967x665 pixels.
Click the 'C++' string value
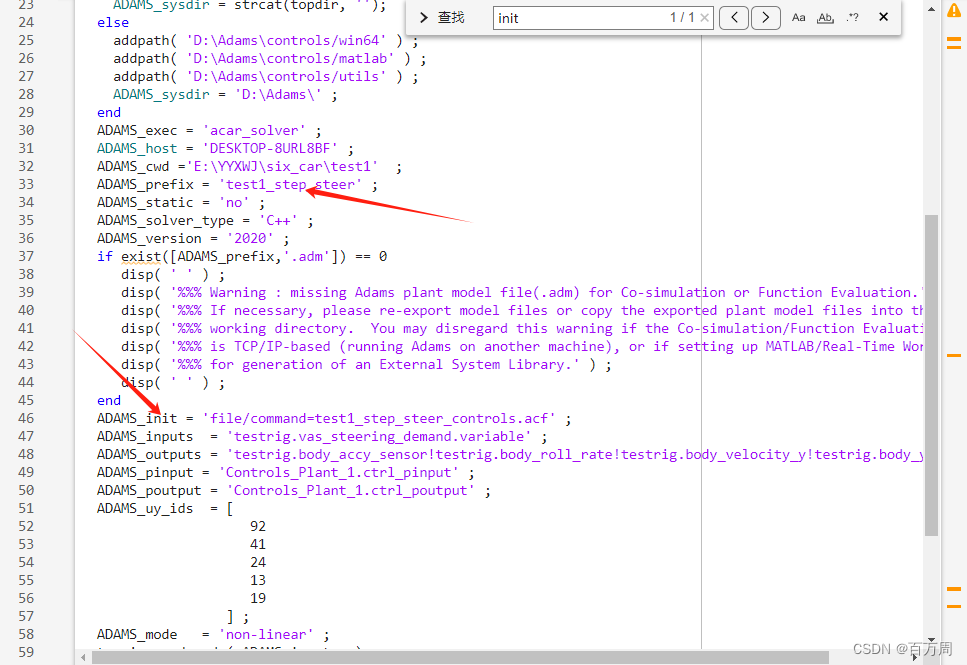(278, 220)
